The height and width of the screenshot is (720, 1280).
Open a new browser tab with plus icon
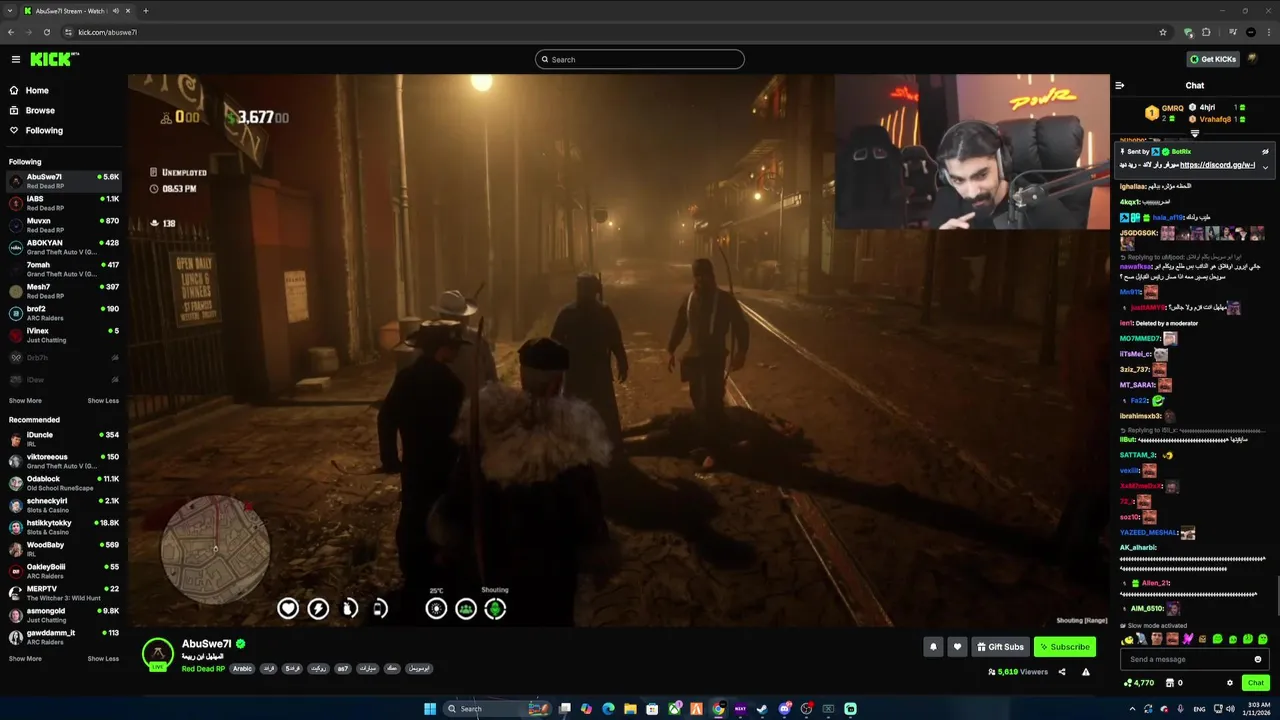(146, 11)
